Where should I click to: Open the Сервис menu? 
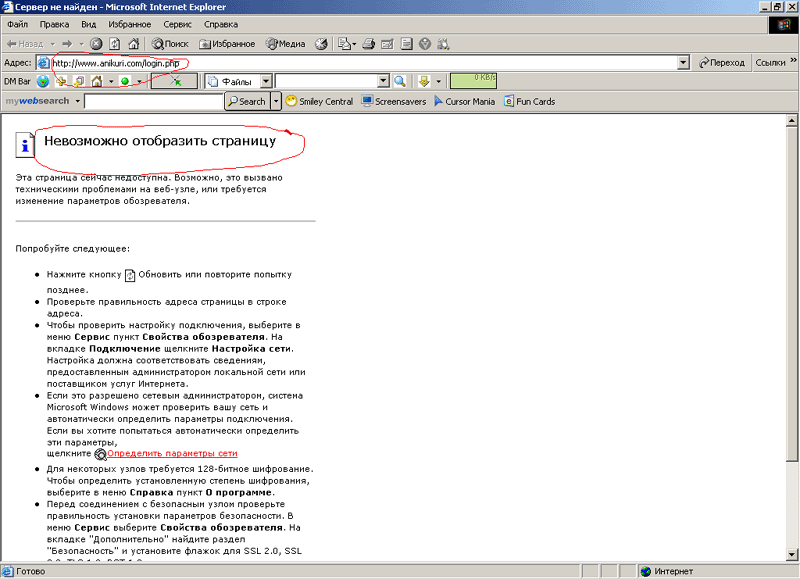coord(177,23)
